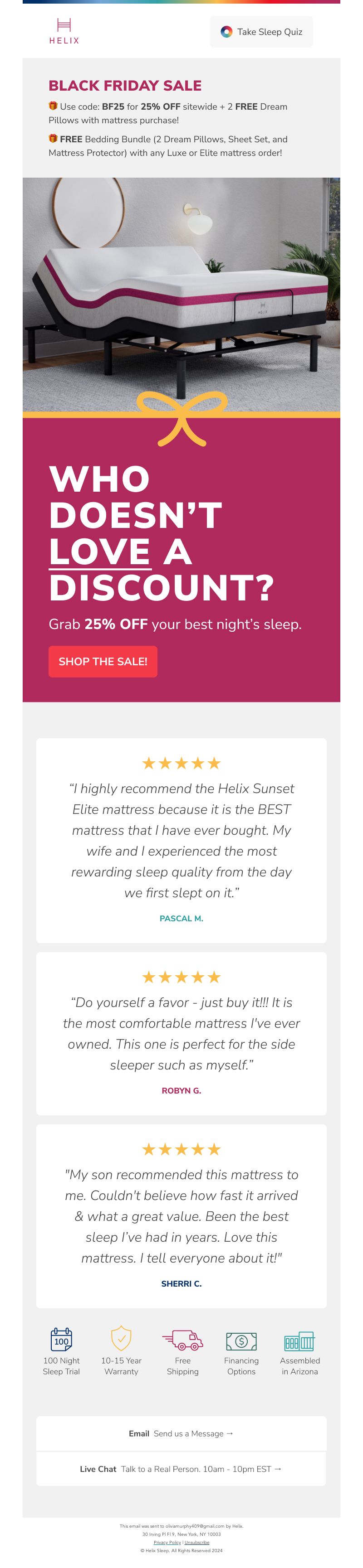Click the Shop The Sale! button
This screenshot has height=1568, width=363.
click(x=103, y=662)
